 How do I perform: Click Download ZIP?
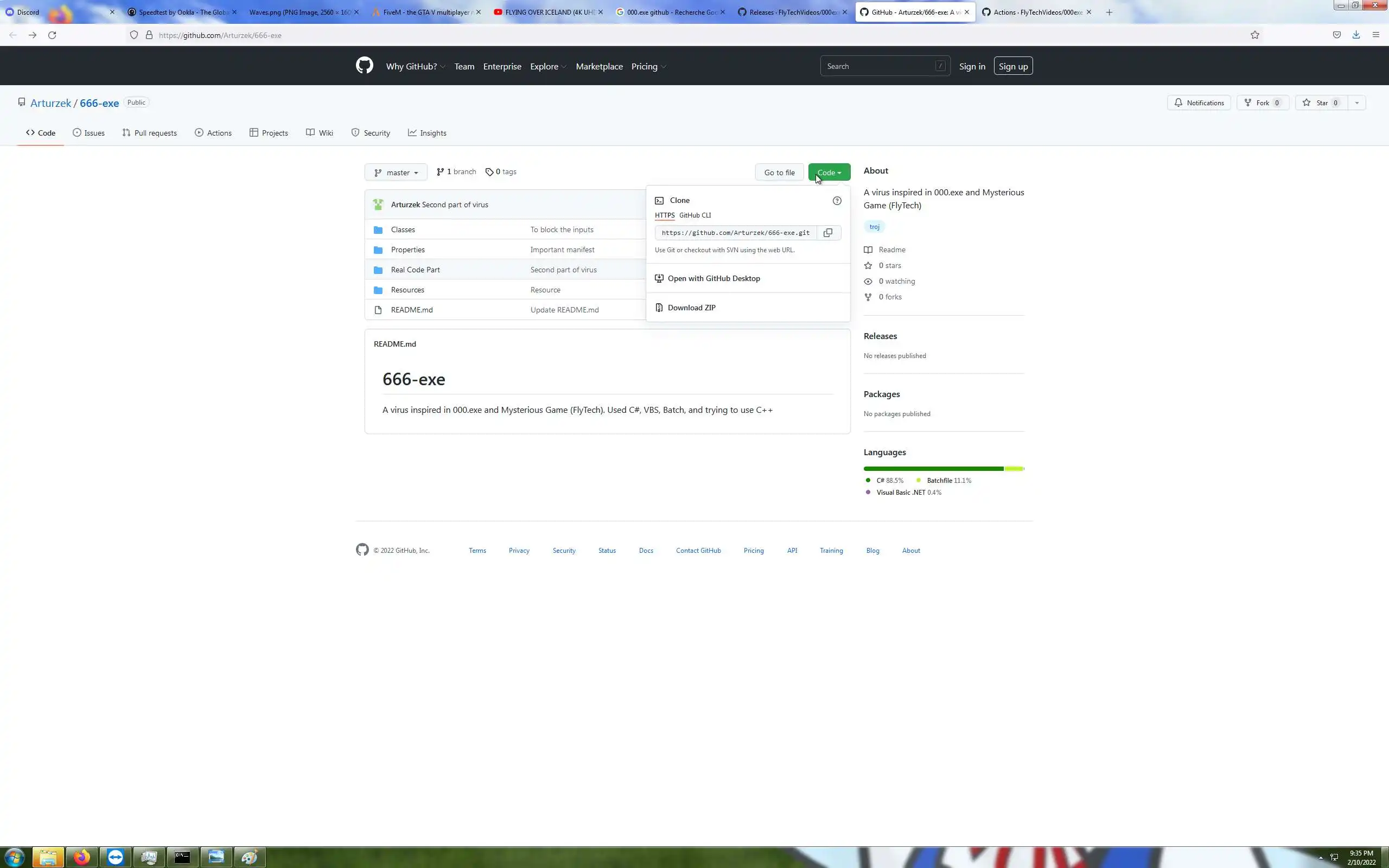click(x=691, y=308)
